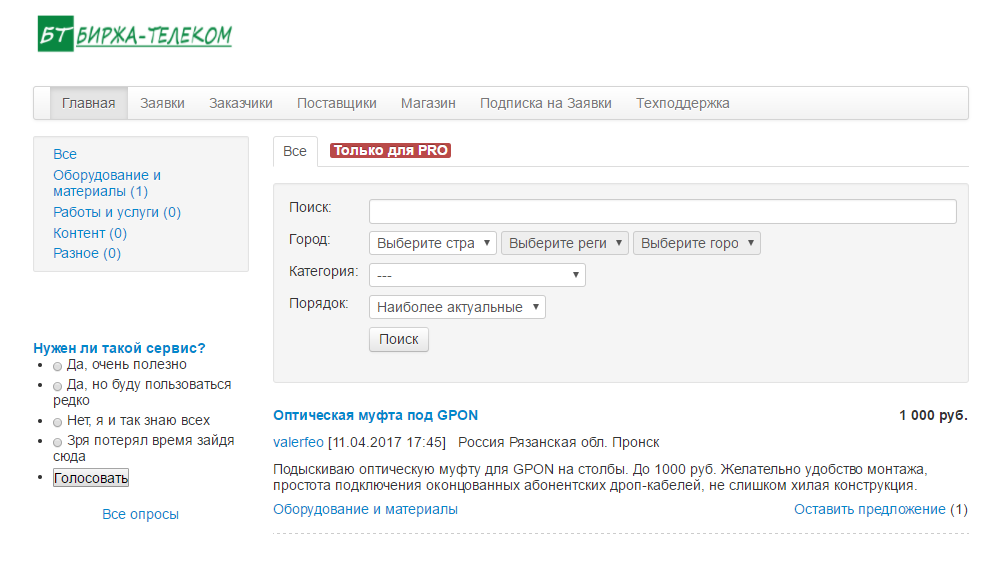Go to the Магазин menu section

click(x=428, y=103)
